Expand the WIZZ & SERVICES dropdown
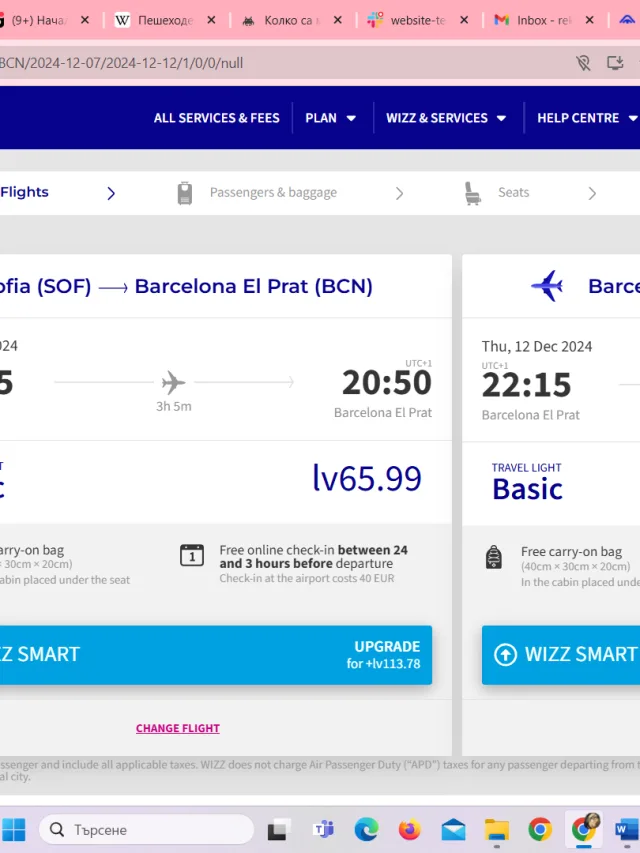 [x=446, y=118]
